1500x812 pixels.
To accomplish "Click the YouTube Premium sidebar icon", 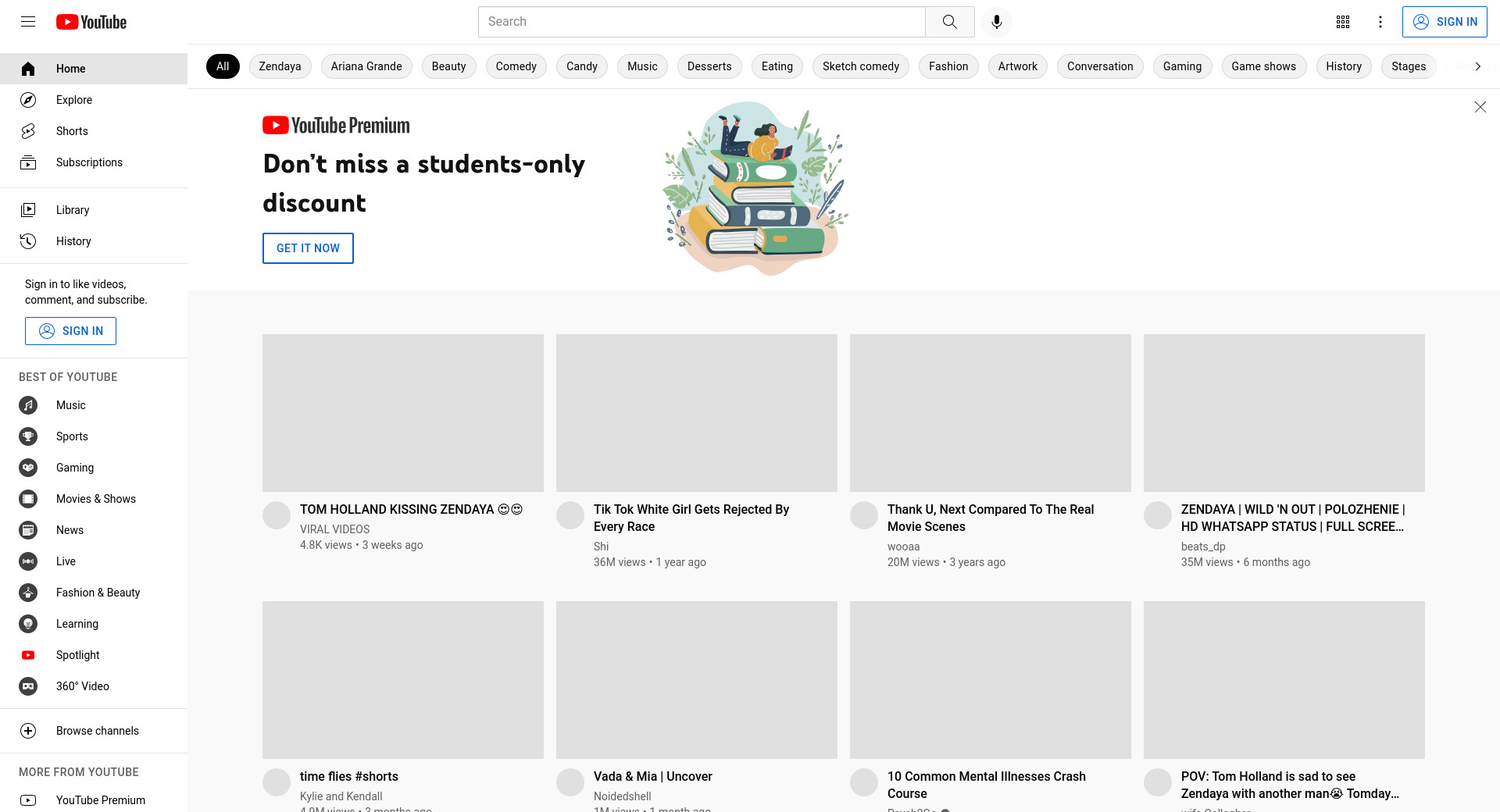I will coord(28,800).
